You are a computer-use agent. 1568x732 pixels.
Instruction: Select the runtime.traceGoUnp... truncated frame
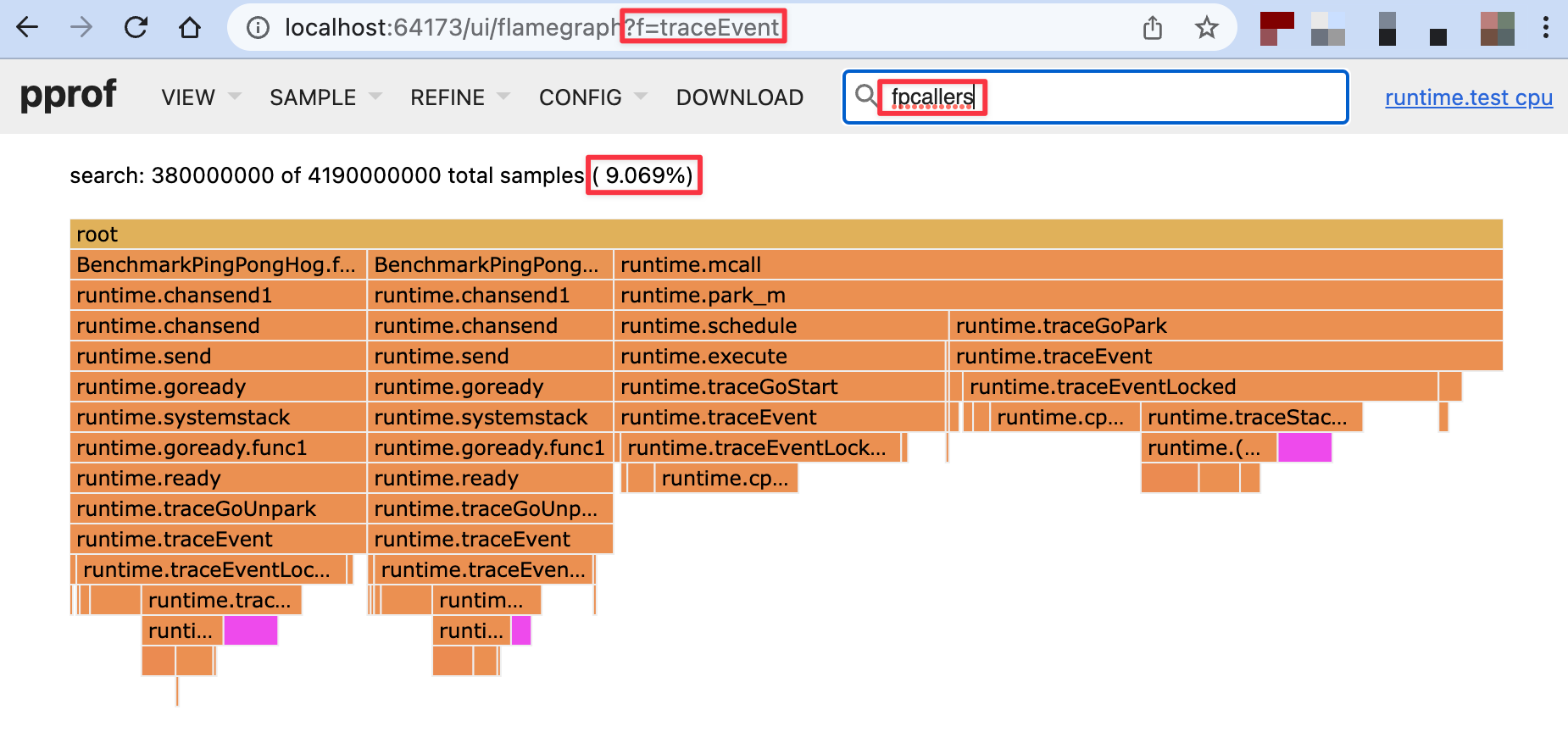point(490,508)
